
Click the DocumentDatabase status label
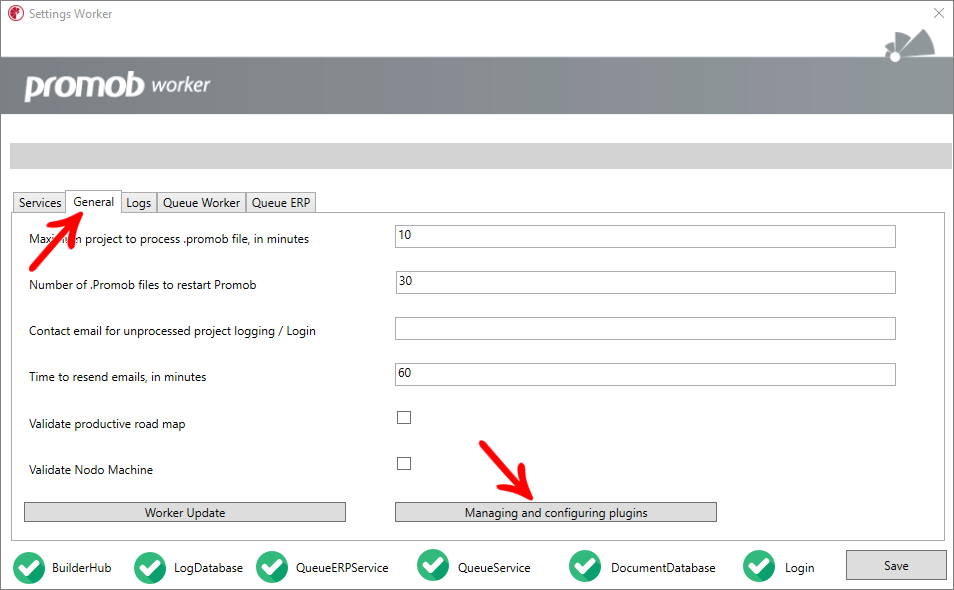(663, 567)
